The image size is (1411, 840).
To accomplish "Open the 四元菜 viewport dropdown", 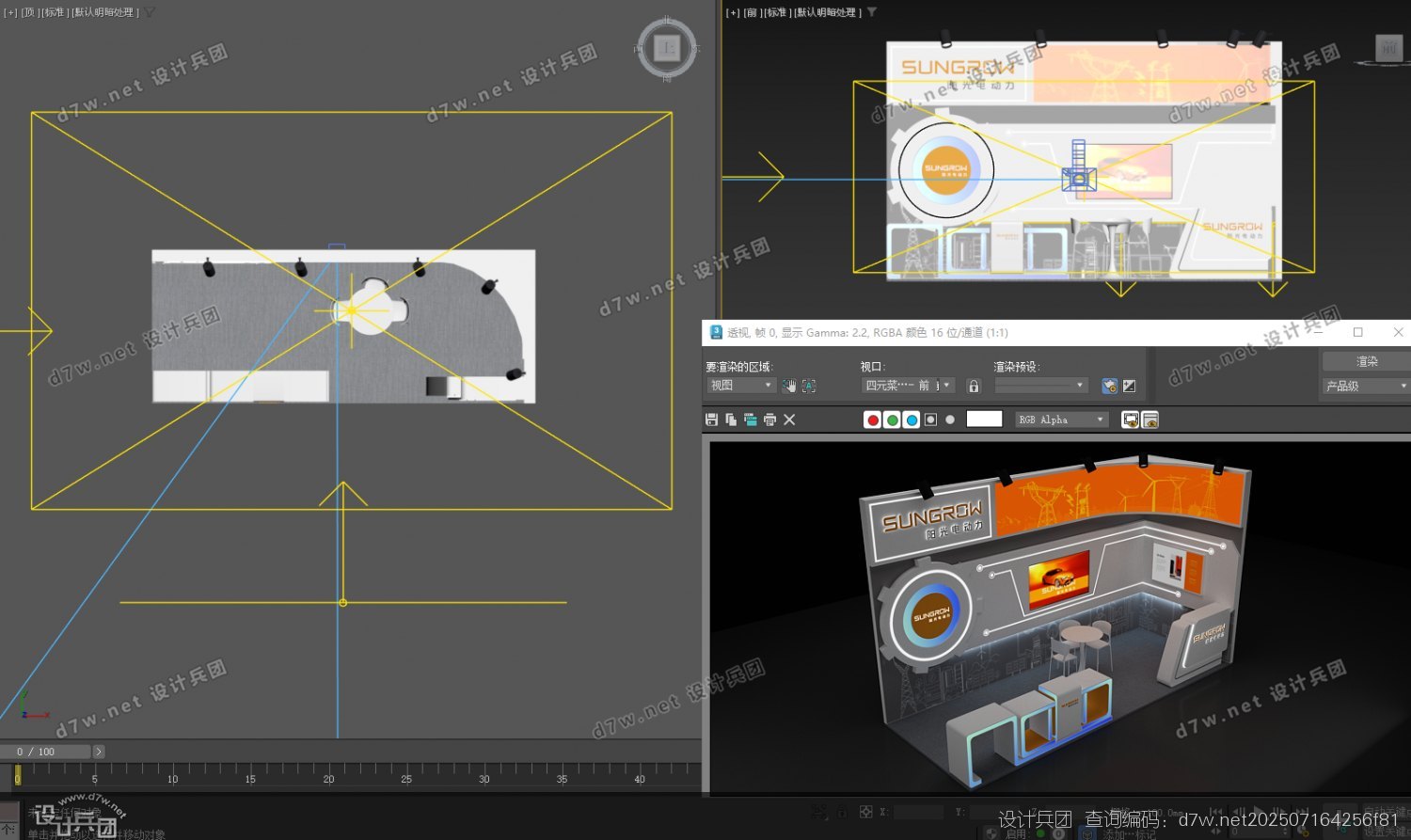I will click(x=908, y=386).
